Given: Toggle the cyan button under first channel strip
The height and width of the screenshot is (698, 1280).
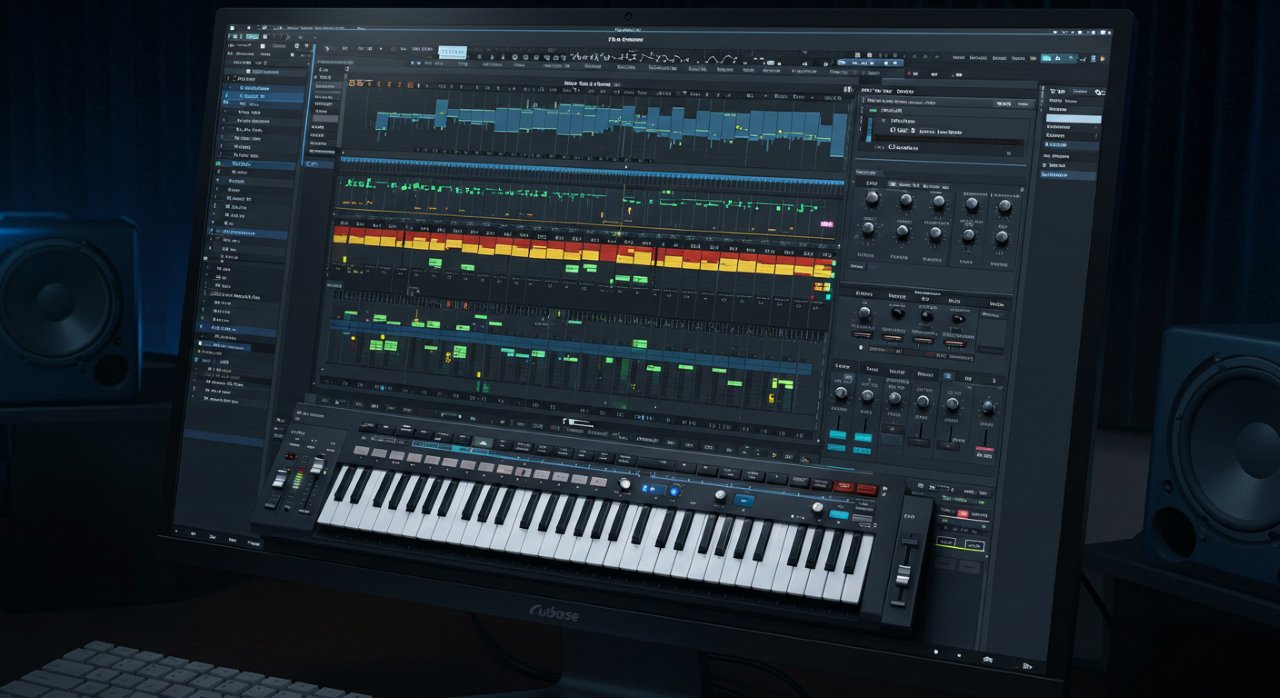Looking at the screenshot, I should pos(837,436).
